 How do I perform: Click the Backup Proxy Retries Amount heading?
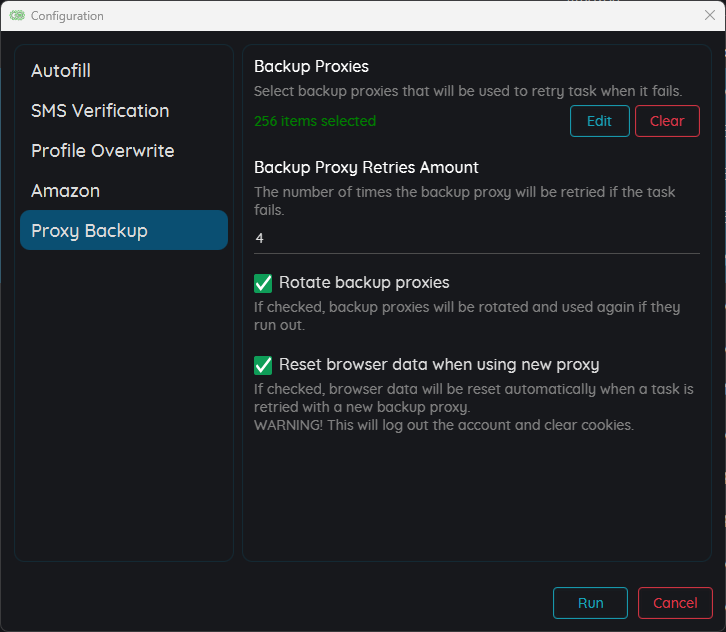pos(366,168)
